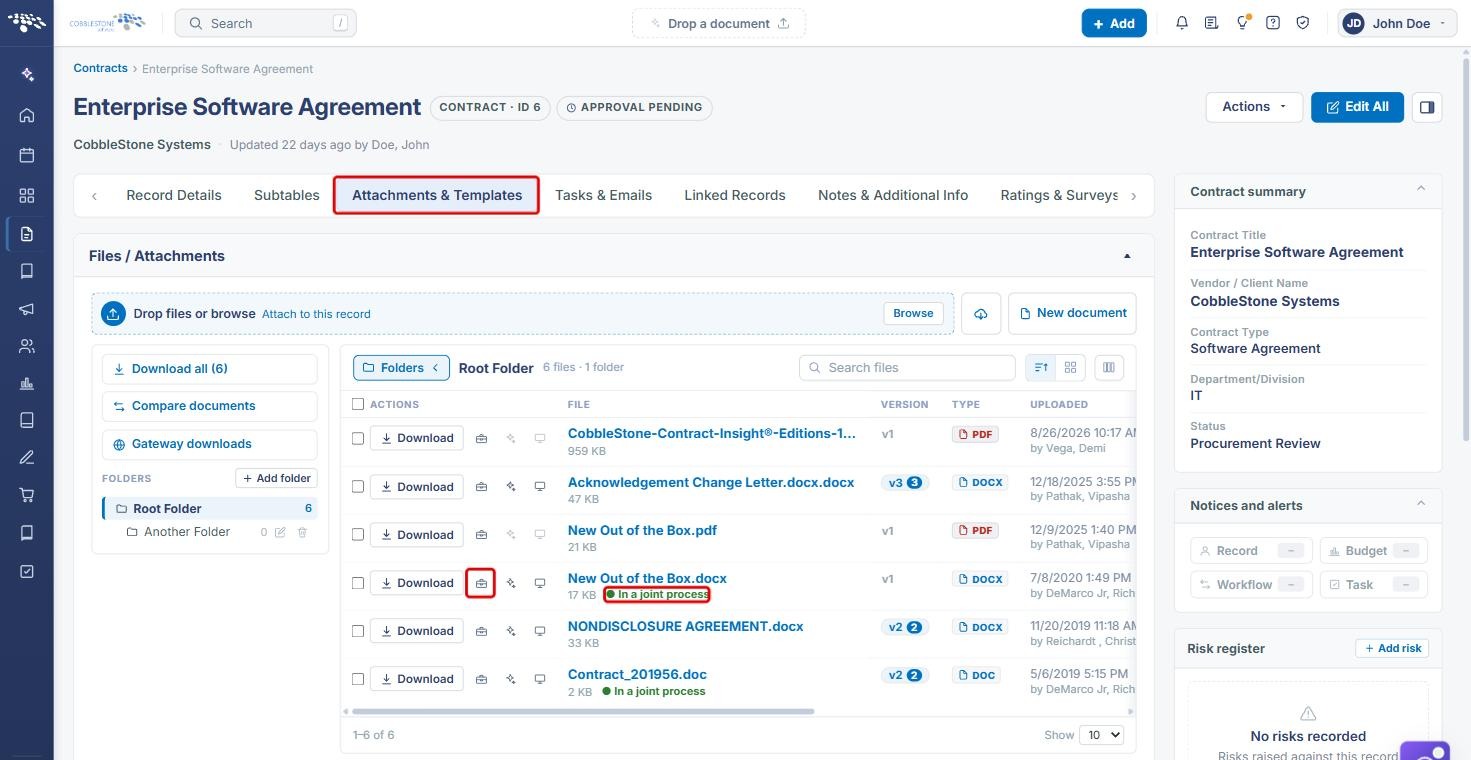Select the Acknowledgement Change Letter row checkbox
The width and height of the screenshot is (1471, 760).
[358, 486]
